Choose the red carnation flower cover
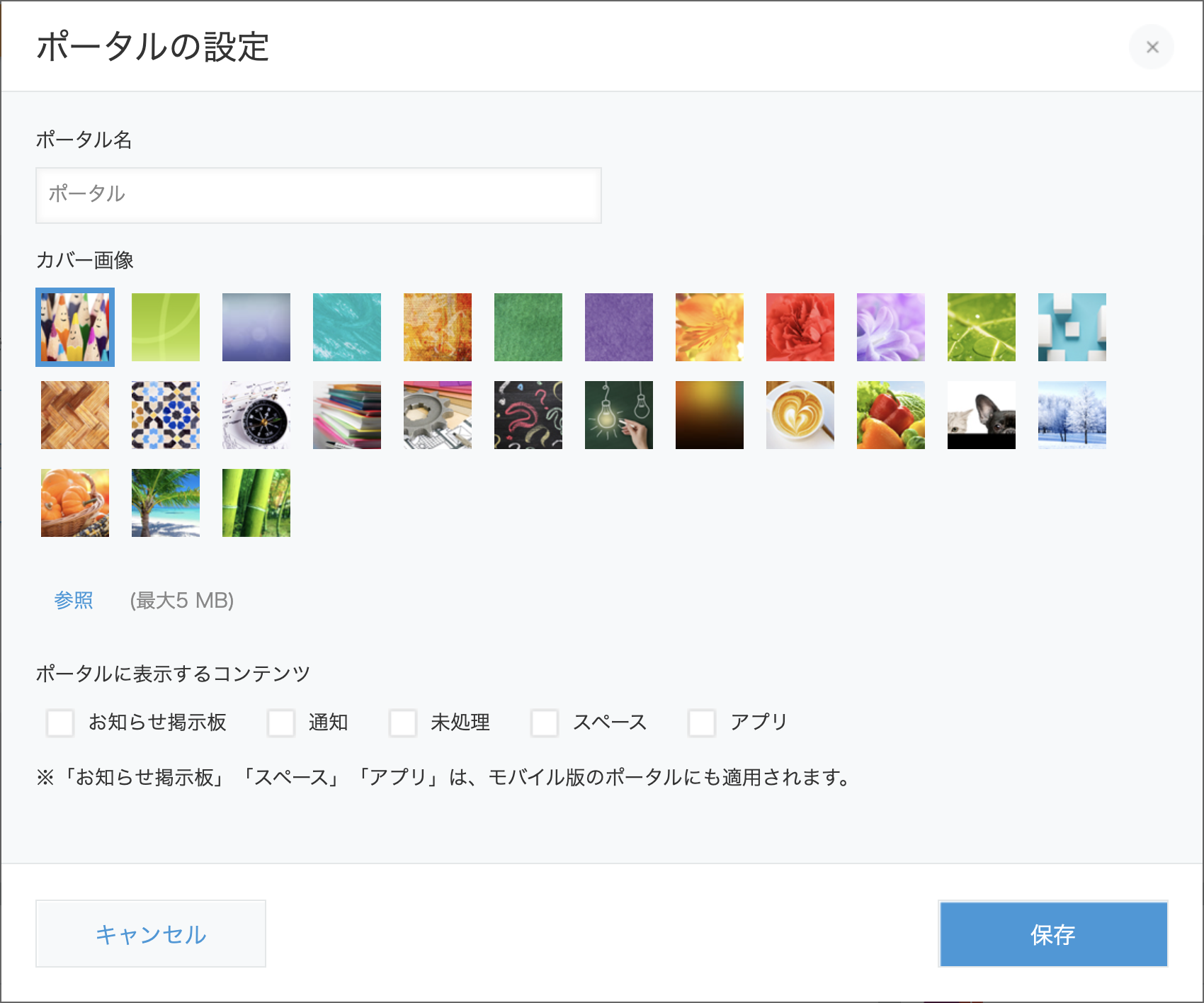 click(x=800, y=327)
